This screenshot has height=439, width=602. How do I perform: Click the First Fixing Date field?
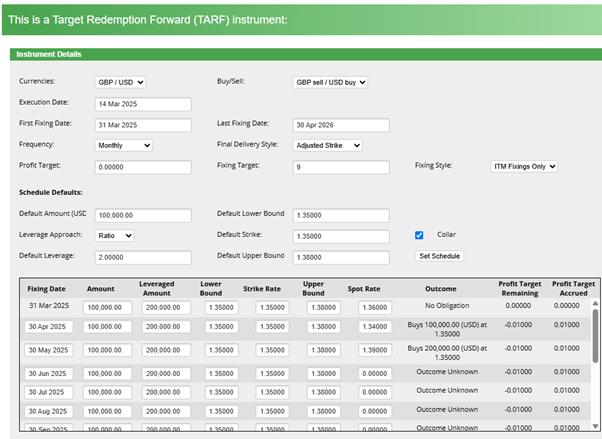point(142,124)
